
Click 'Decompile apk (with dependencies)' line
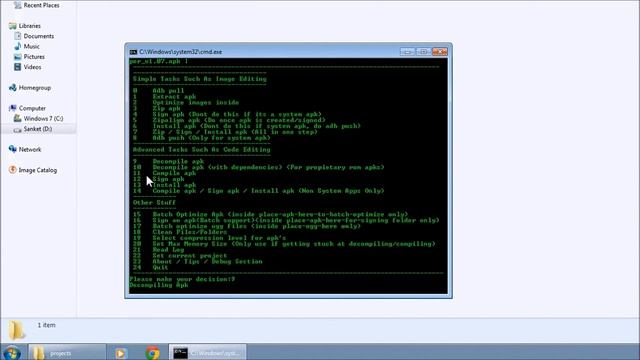pos(258,167)
